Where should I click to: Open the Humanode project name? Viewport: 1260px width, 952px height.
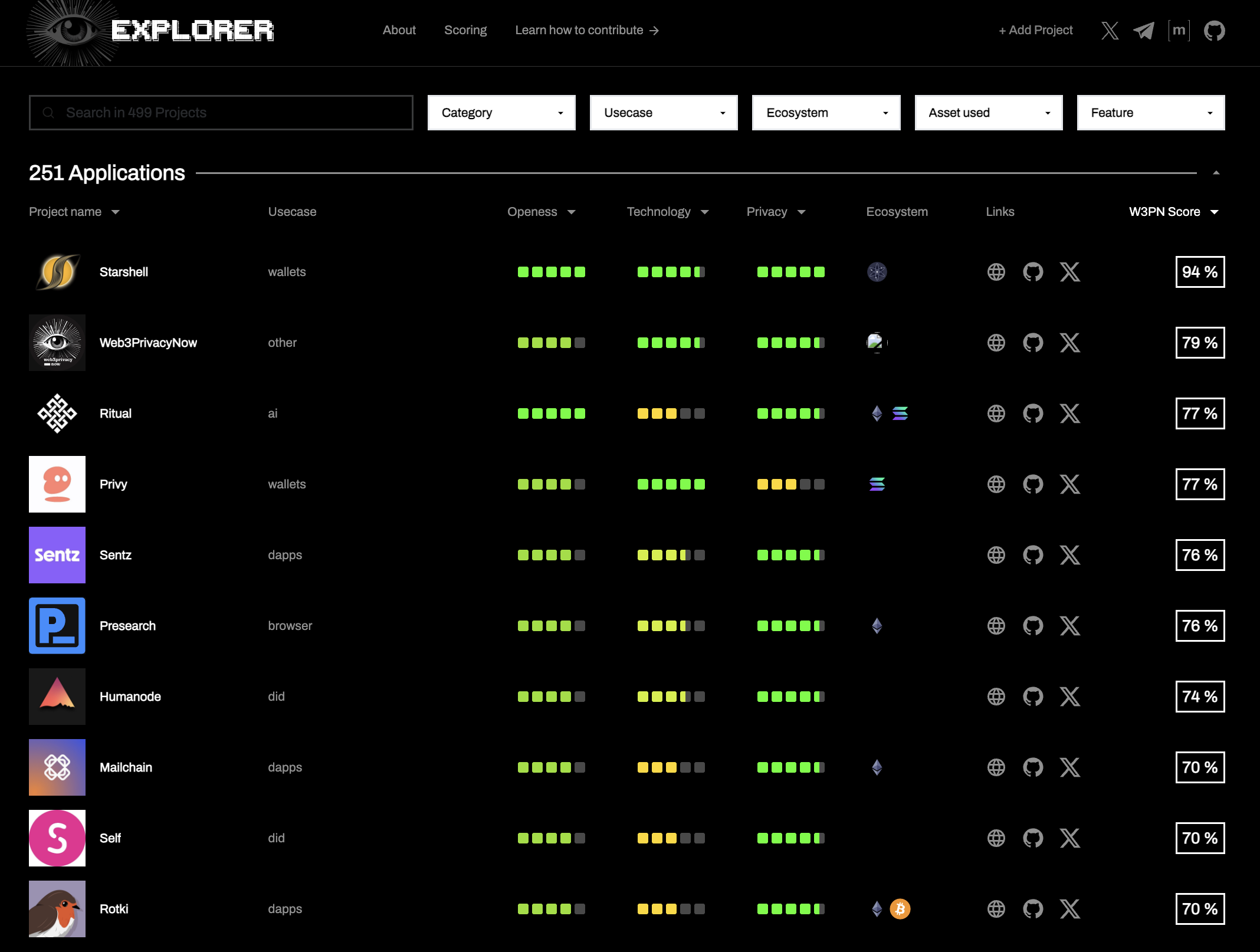click(x=130, y=697)
